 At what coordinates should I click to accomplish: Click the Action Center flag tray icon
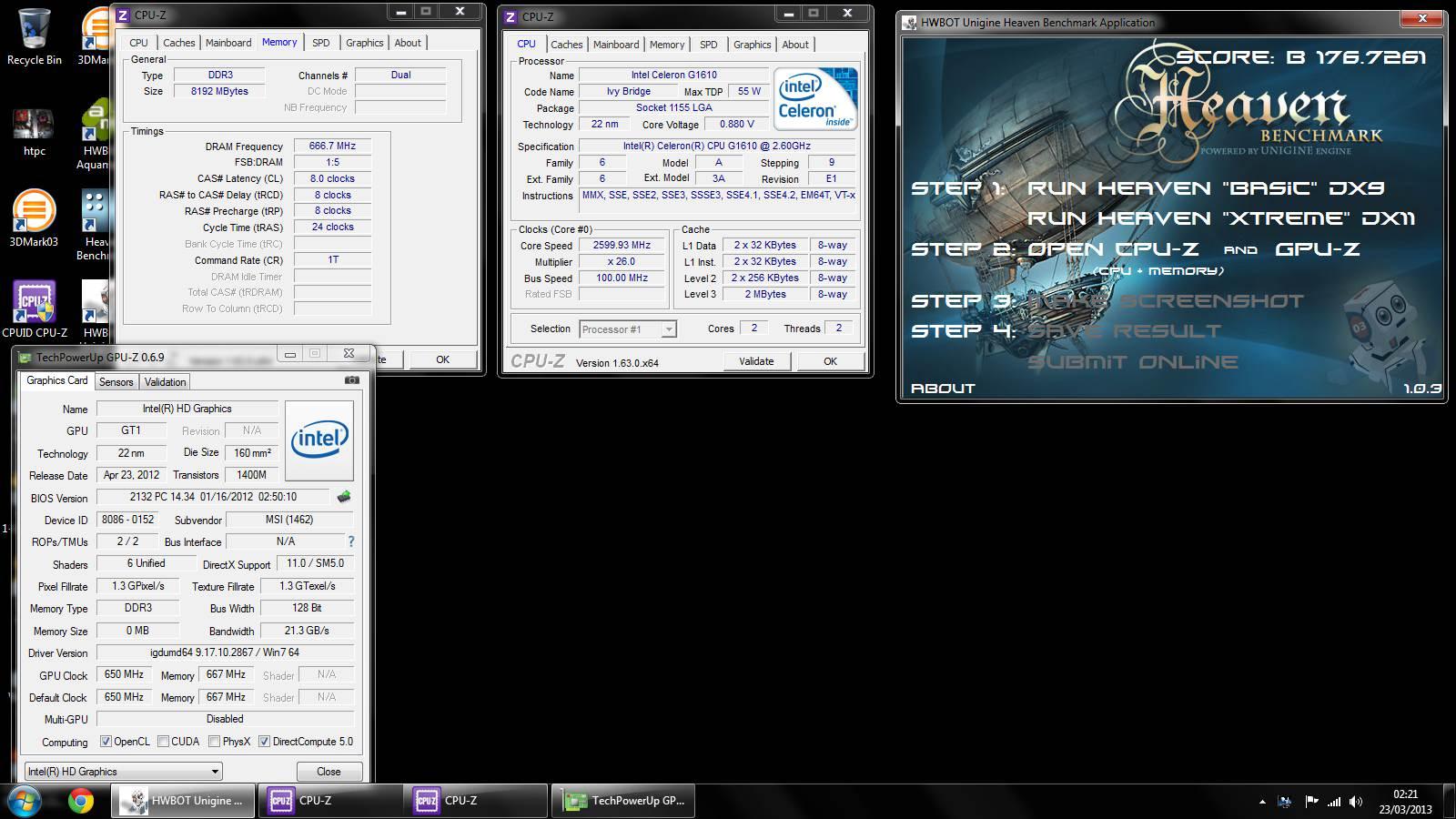1311,802
